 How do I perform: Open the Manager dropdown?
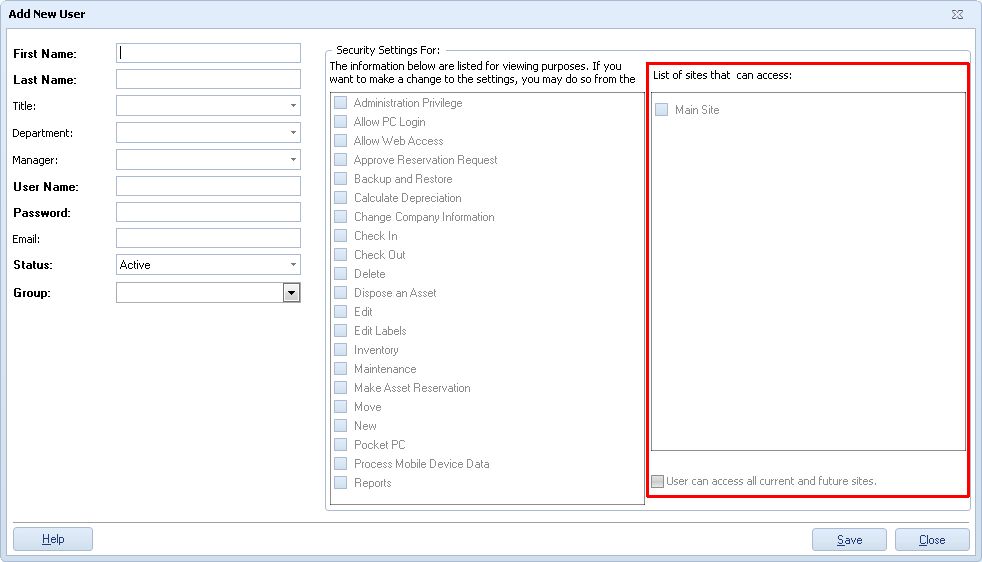(293, 160)
